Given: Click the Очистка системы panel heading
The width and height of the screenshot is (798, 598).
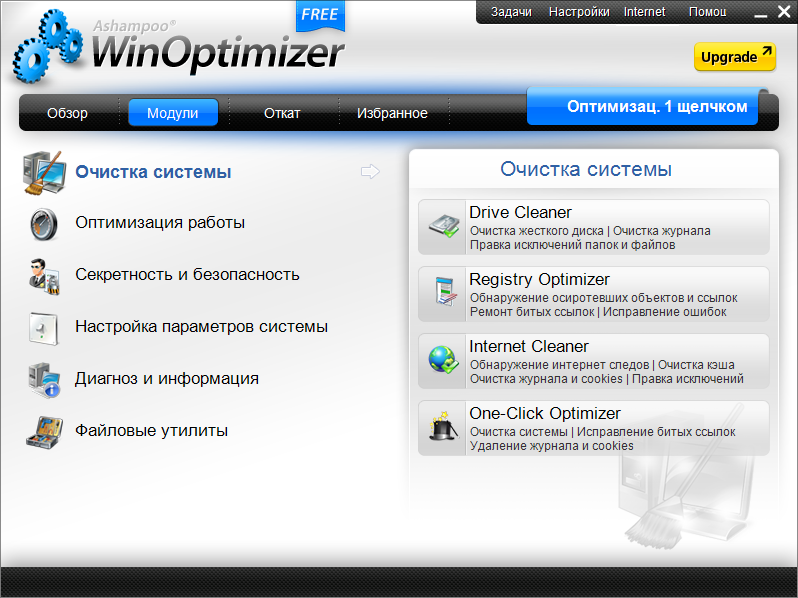Looking at the screenshot, I should coord(586,169).
